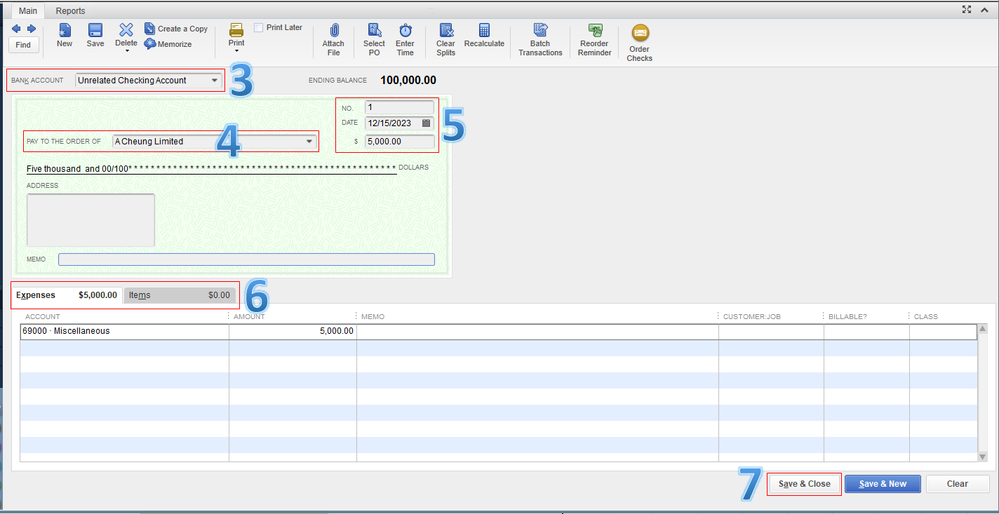Image resolution: width=999 pixels, height=514 pixels.
Task: Click scroll down arrow in expenses table
Action: [x=982, y=456]
